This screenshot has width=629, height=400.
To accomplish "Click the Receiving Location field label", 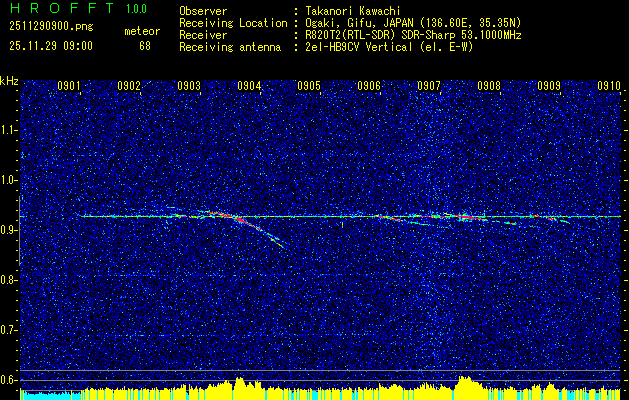I will [233, 23].
